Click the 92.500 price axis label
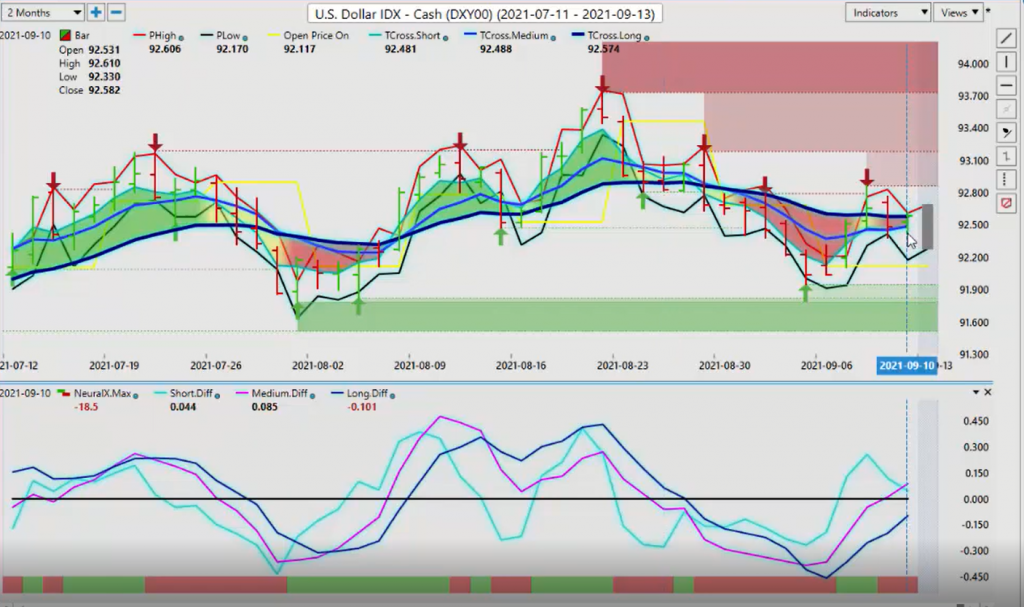The height and width of the screenshot is (607, 1024). click(973, 225)
